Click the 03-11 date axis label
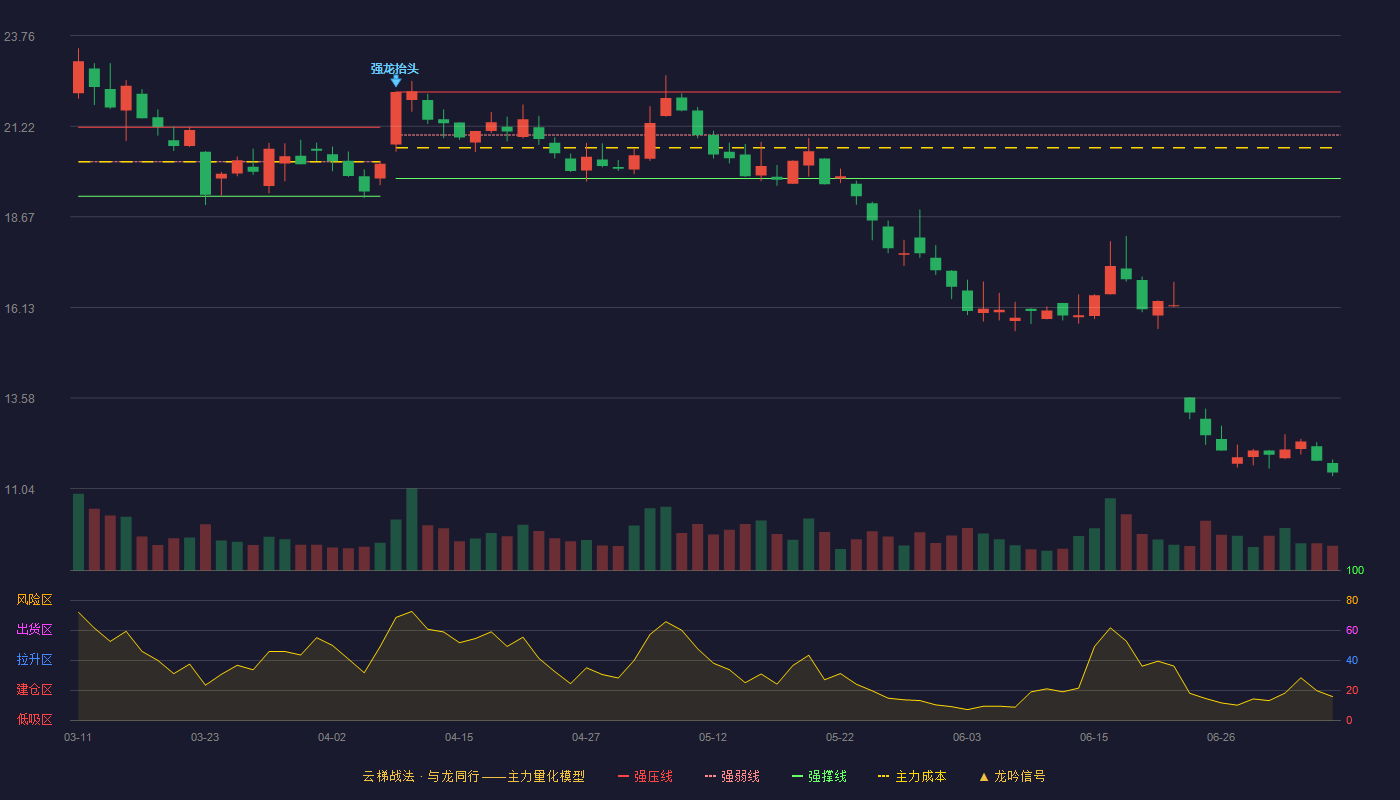The image size is (1400, 800). pos(78,737)
